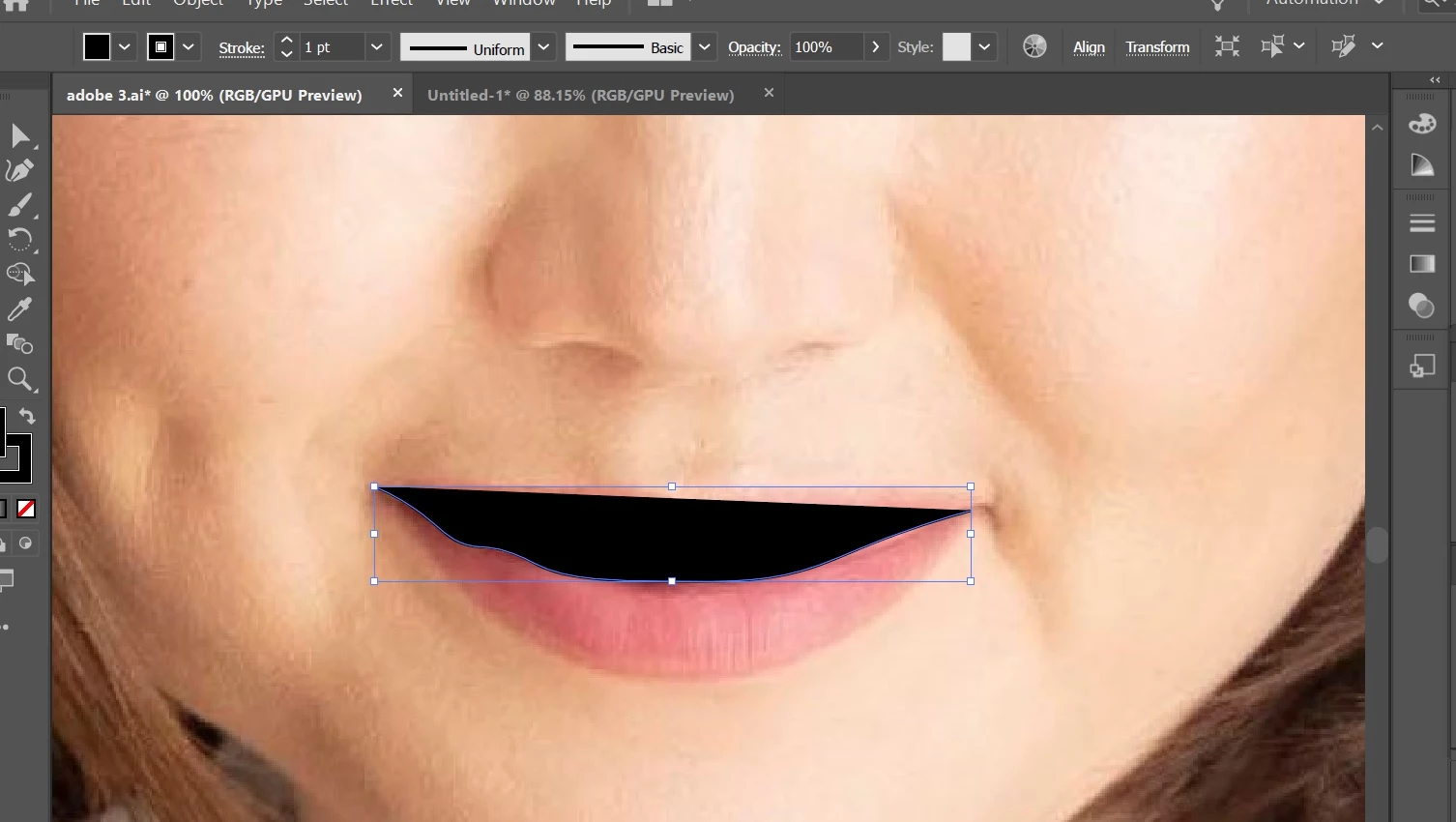Click the stroke weight 1 pt field
The width and height of the screenshot is (1456, 822).
(x=332, y=46)
